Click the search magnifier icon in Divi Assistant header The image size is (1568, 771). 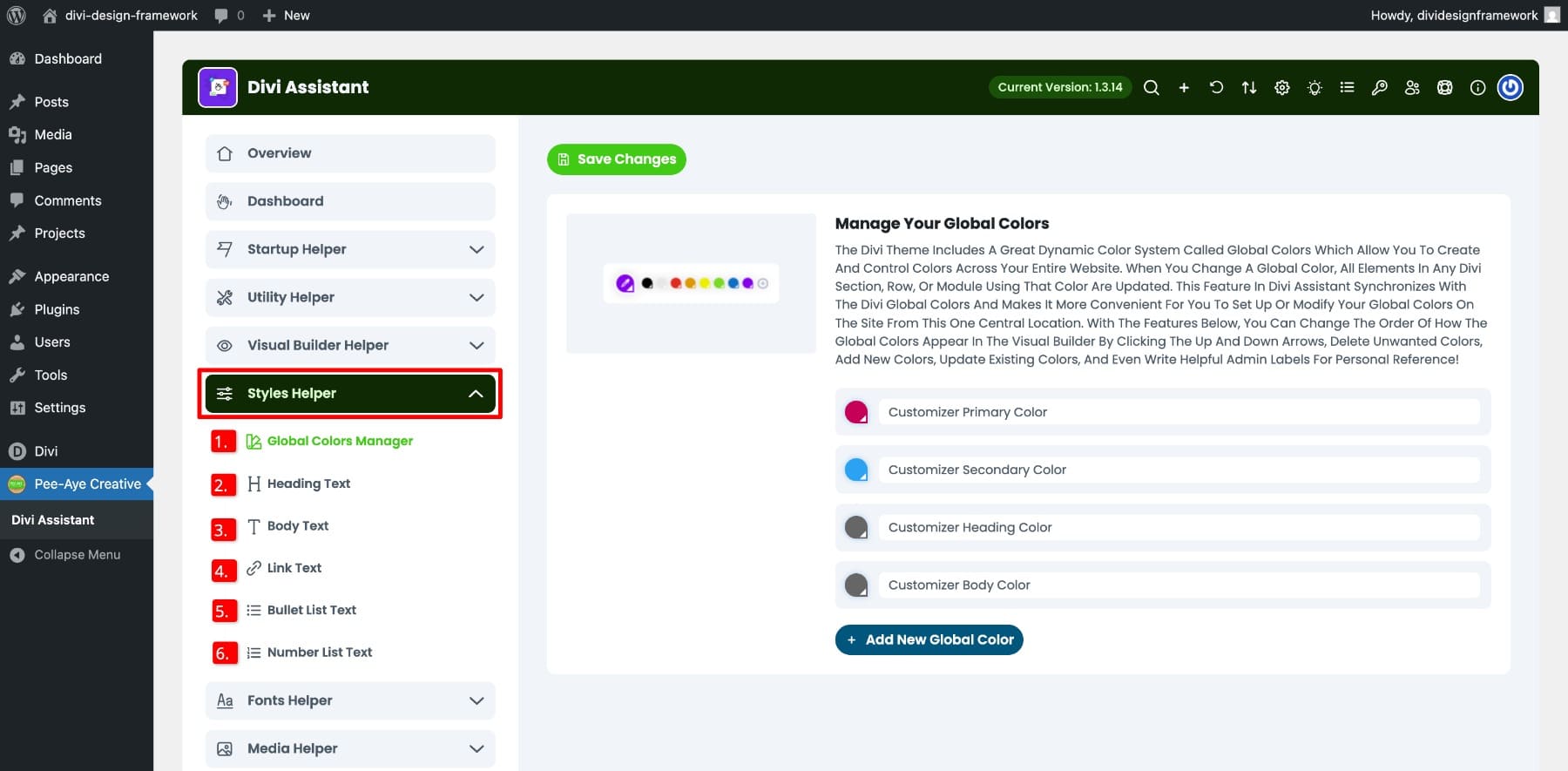point(1151,87)
